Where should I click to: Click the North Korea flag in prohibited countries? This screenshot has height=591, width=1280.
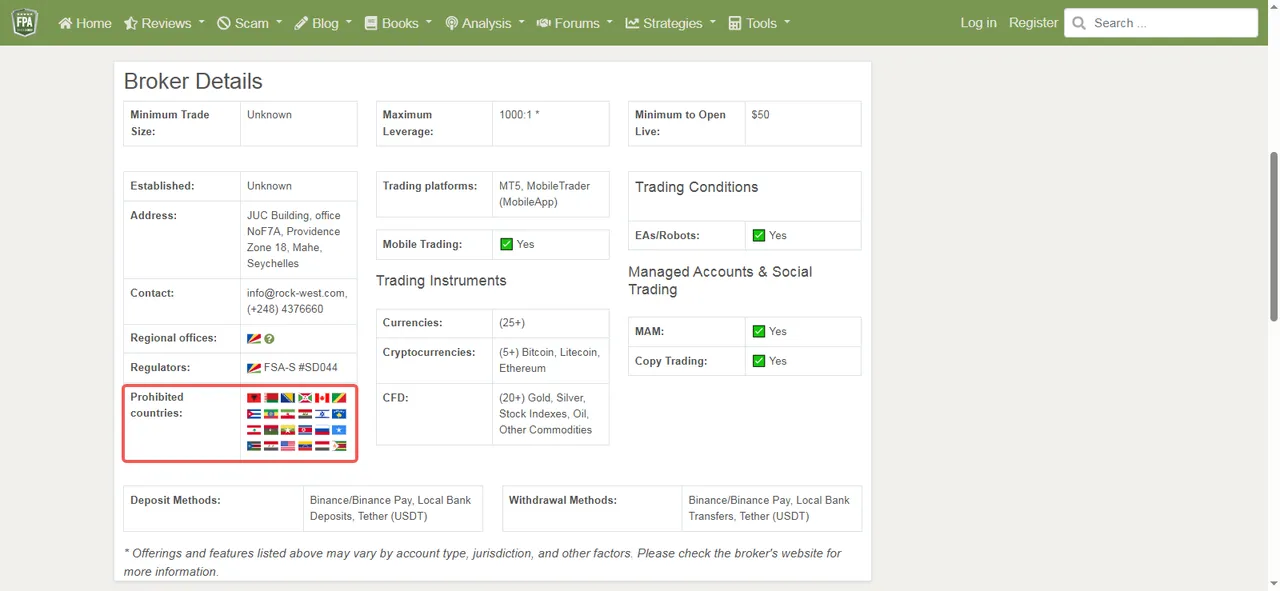click(305, 430)
